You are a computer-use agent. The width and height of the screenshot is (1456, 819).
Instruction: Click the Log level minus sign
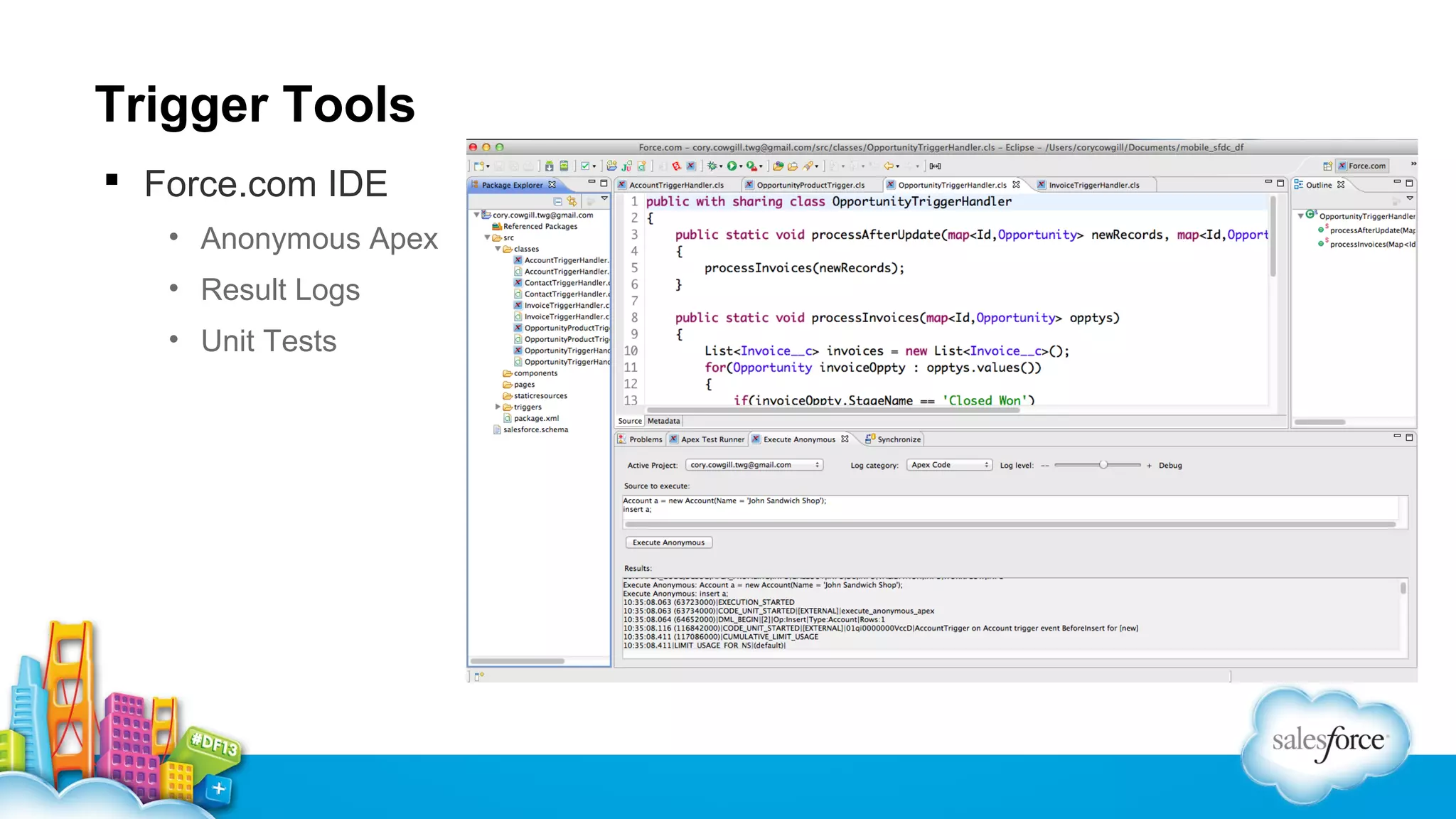(x=1044, y=466)
